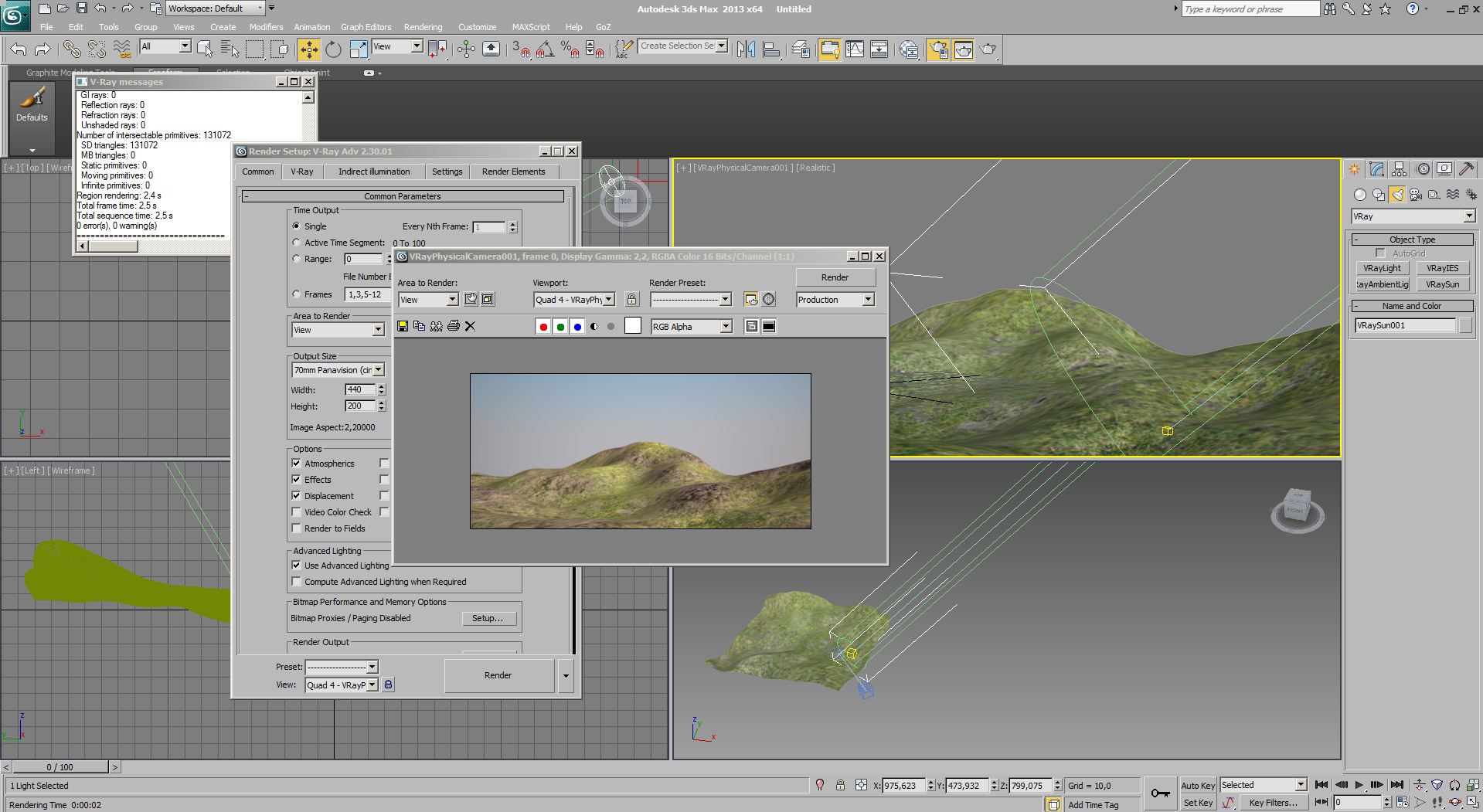Screen dimensions: 1483x812
Task: Switch to Cameras category in Create panel
Action: (1415, 195)
